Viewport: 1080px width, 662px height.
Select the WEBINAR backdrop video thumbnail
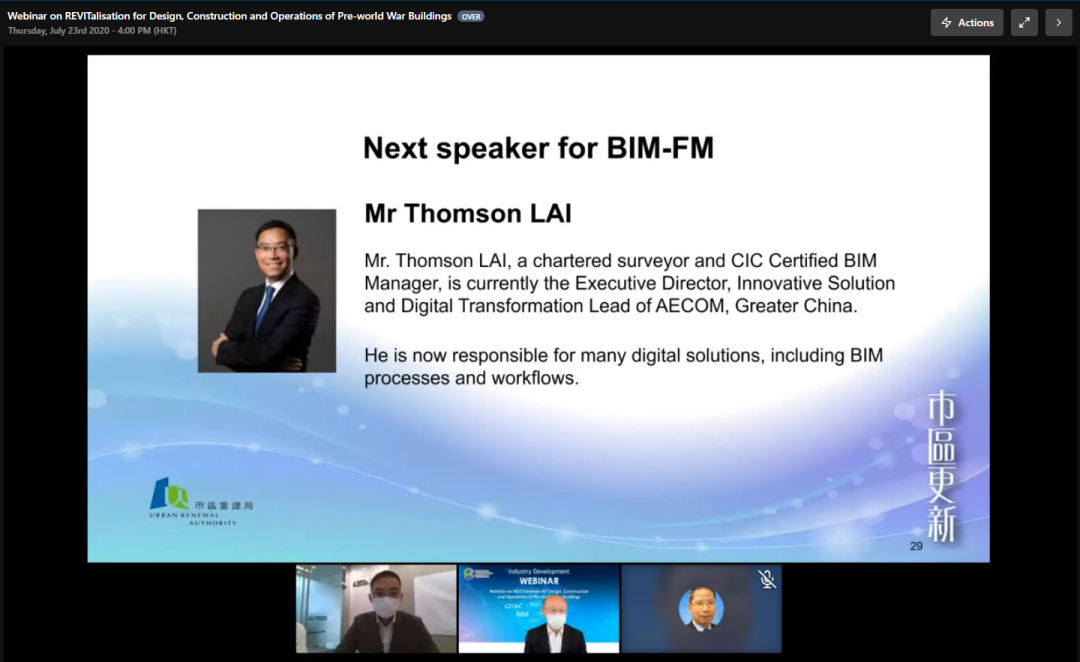click(539, 609)
